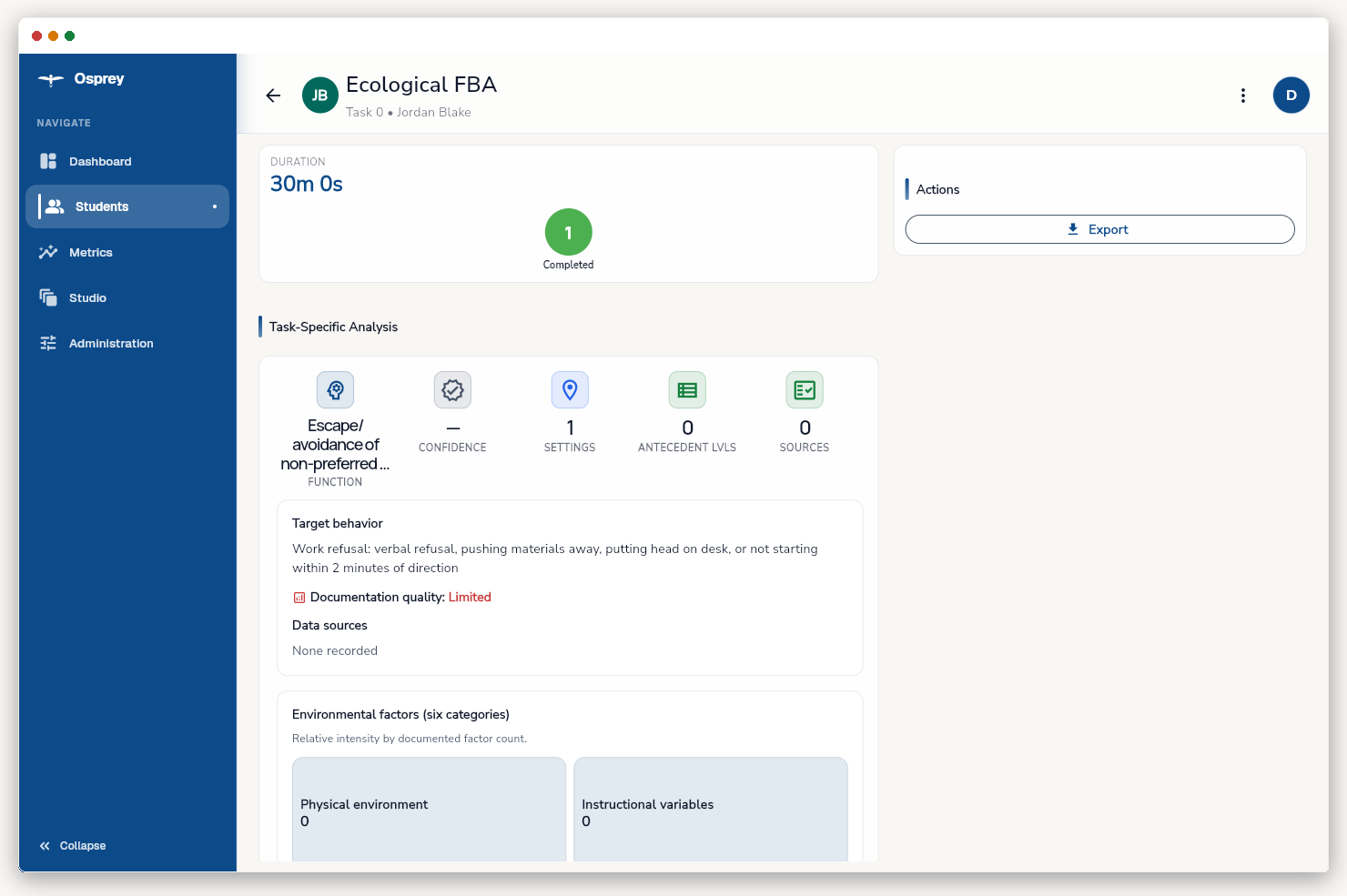Click the Antecedent Lvls list icon
1347x896 pixels.
[x=687, y=390]
